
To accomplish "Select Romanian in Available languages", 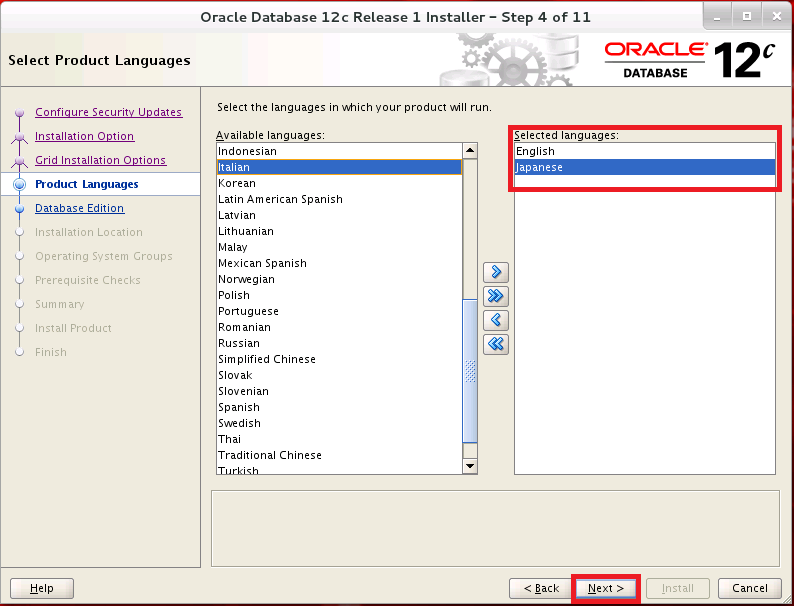I will 339,327.
